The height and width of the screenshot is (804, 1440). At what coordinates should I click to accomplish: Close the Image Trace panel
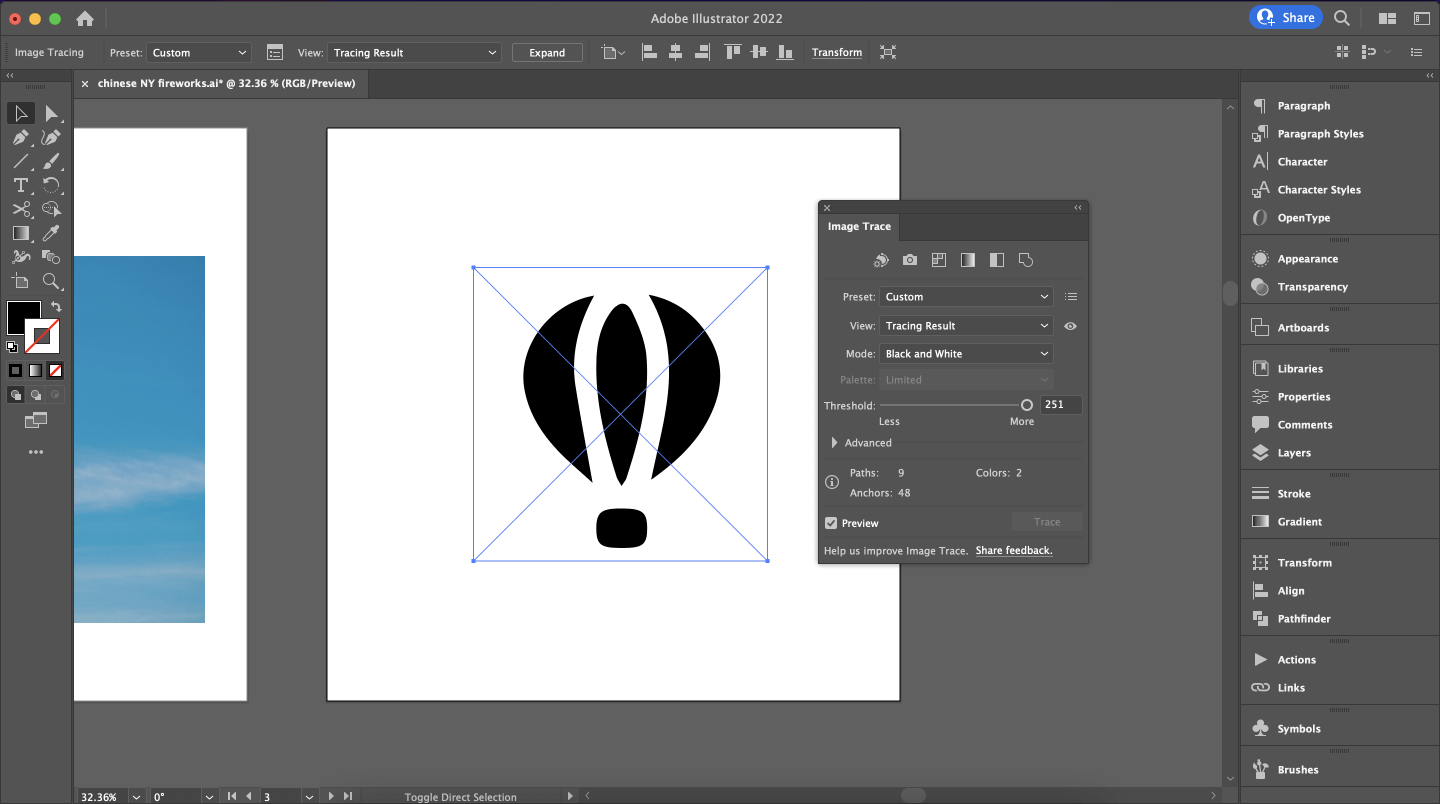click(827, 208)
